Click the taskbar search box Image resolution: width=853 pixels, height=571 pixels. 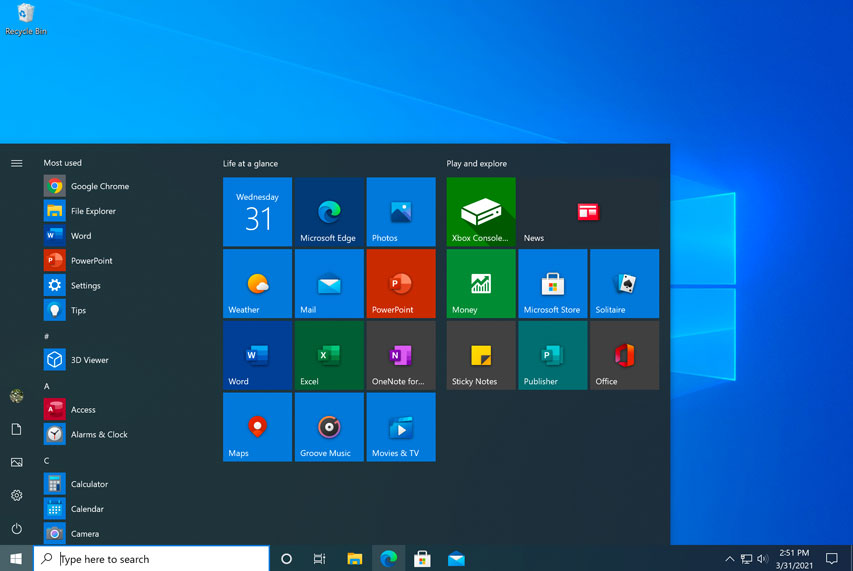[x=152, y=559]
